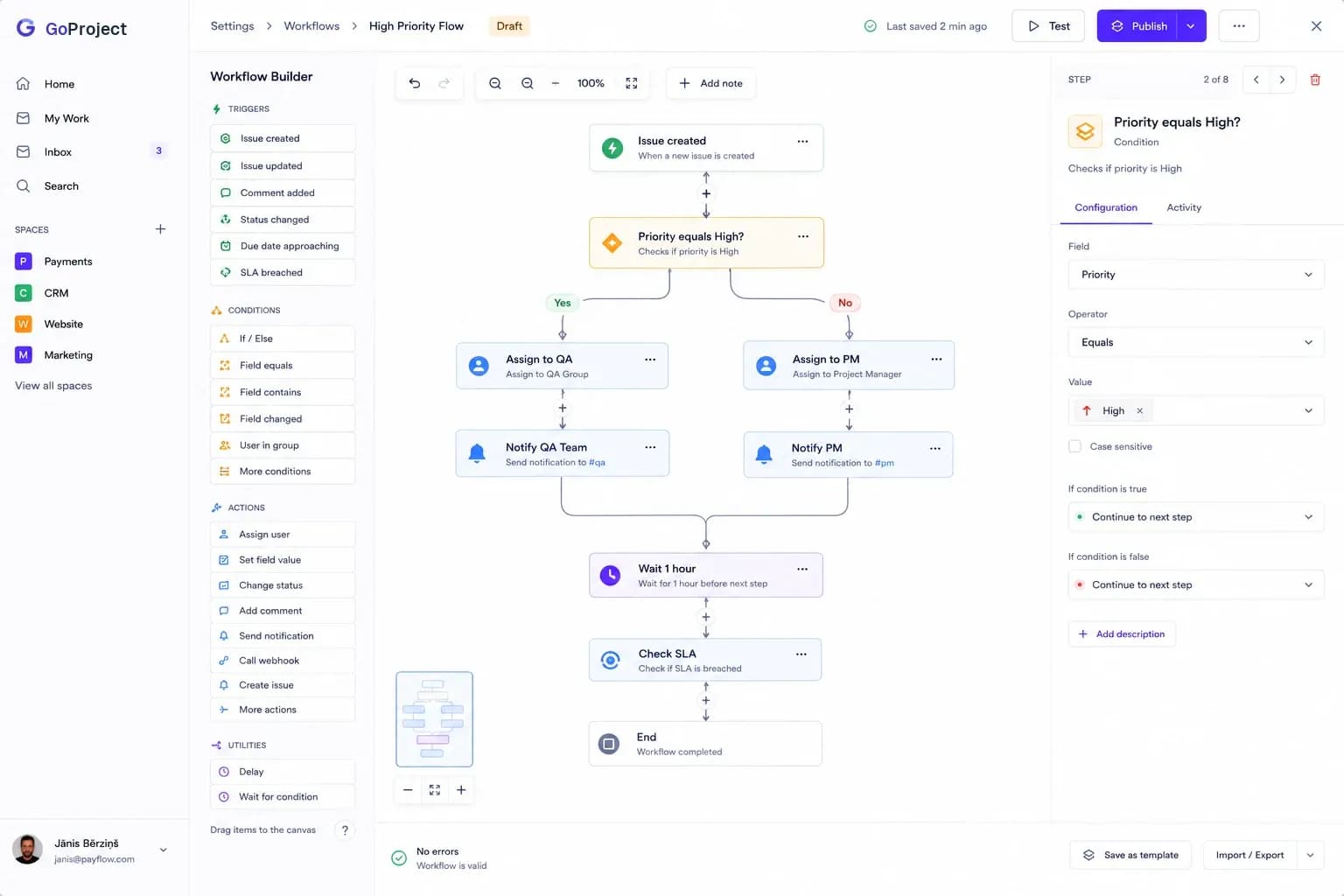
Task: Select the Call webhook action
Action: click(283, 661)
